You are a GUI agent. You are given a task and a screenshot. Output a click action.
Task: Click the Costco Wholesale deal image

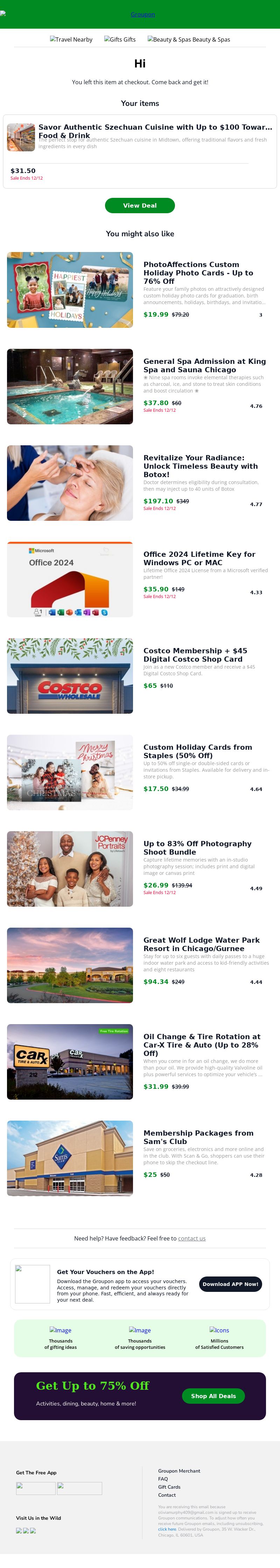(70, 676)
